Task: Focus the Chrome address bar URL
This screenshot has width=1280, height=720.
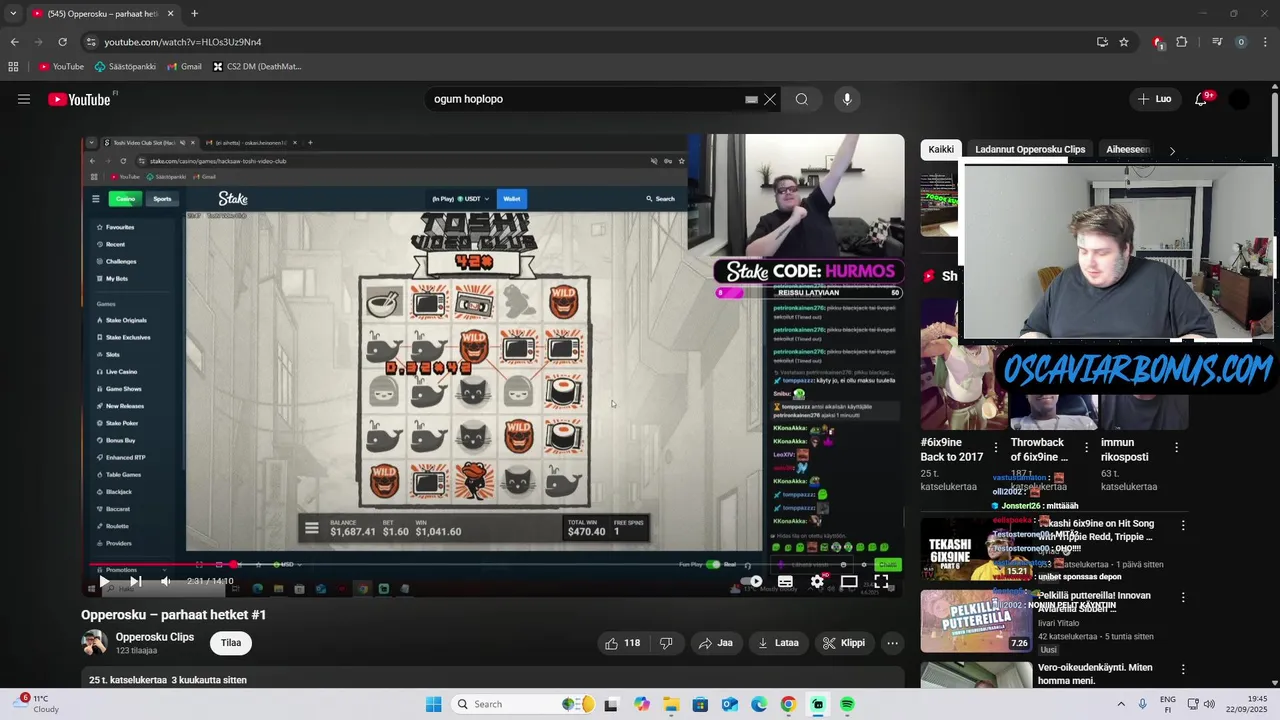Action: 183,42
